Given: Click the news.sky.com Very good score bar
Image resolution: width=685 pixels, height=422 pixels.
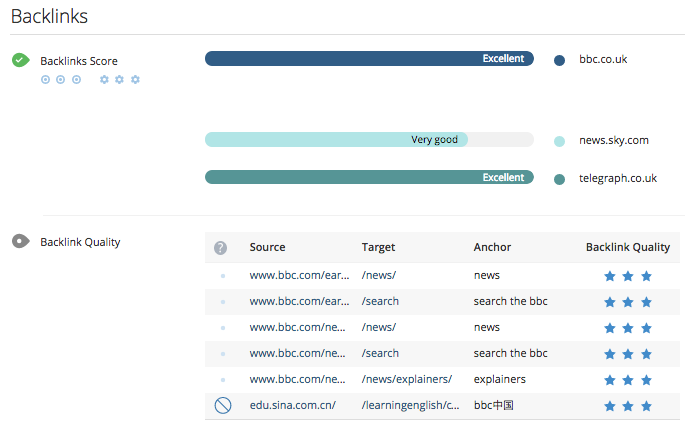Looking at the screenshot, I should click(x=369, y=139).
